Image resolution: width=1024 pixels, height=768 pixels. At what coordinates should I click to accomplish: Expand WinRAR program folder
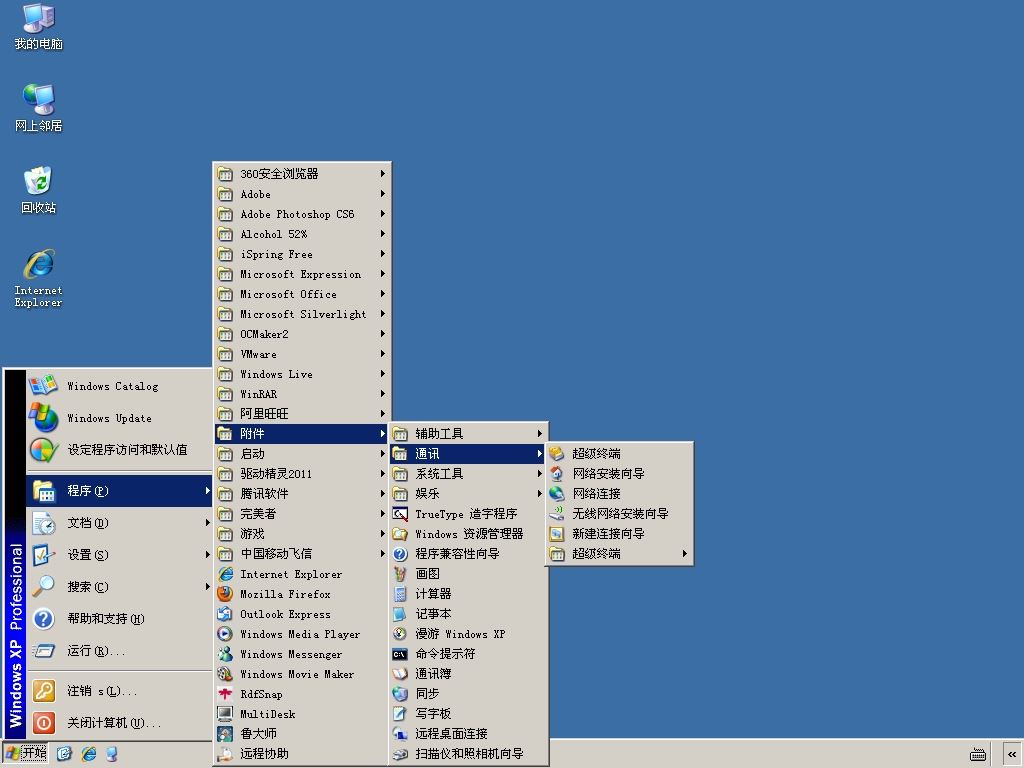pyautogui.click(x=302, y=394)
